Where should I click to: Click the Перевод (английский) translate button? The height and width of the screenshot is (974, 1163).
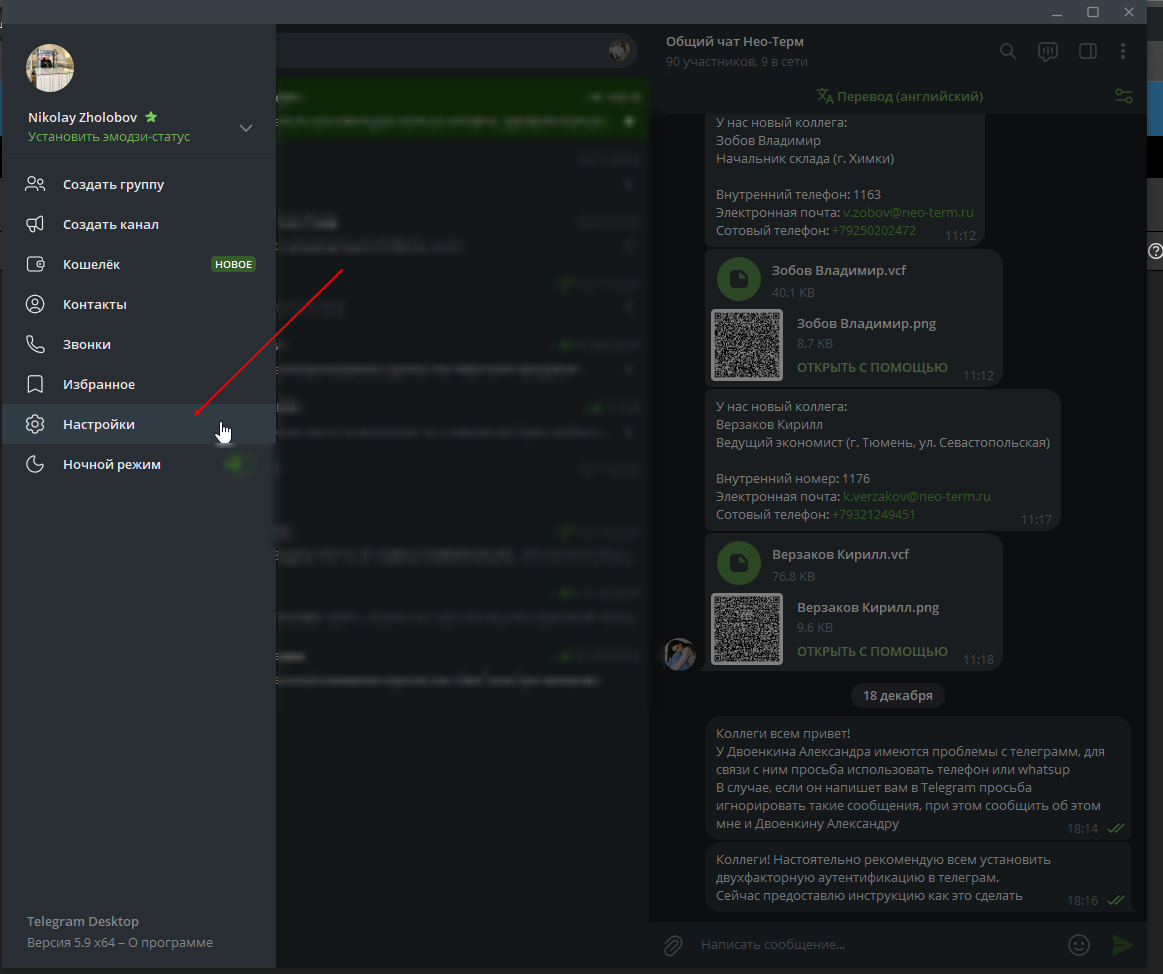900,96
